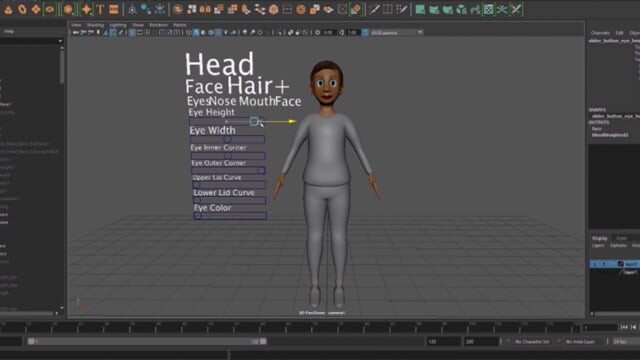Open the viewport Shading menu
This screenshot has width=640, height=360.
click(x=95, y=25)
